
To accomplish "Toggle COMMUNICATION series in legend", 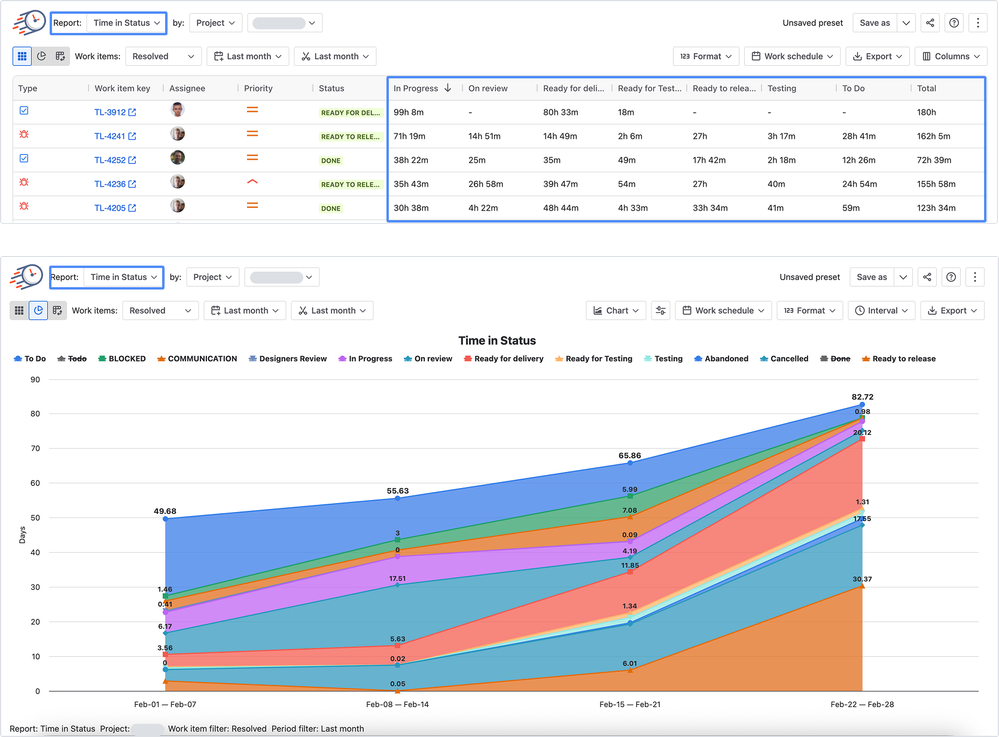I will (x=197, y=359).
